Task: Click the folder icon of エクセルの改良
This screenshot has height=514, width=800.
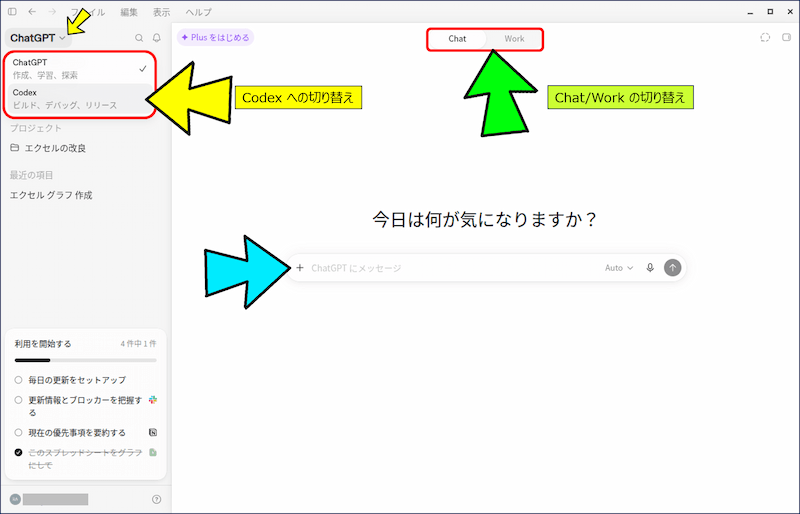Action: (x=15, y=148)
